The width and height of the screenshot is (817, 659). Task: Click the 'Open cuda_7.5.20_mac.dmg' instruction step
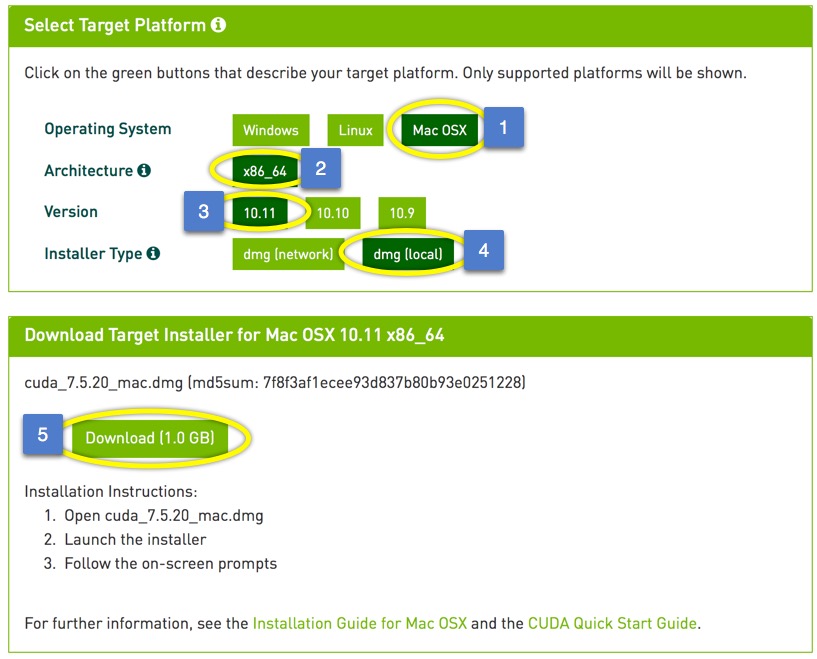coord(164,516)
